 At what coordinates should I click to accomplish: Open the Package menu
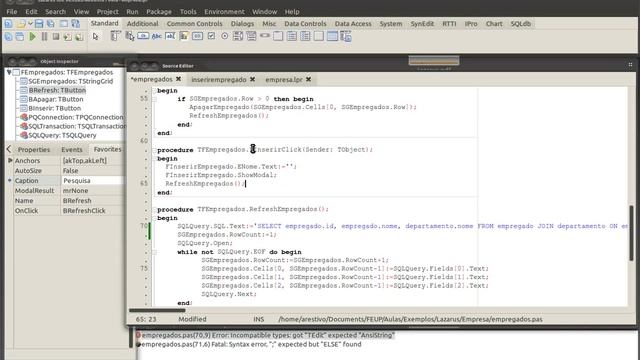(159, 12)
